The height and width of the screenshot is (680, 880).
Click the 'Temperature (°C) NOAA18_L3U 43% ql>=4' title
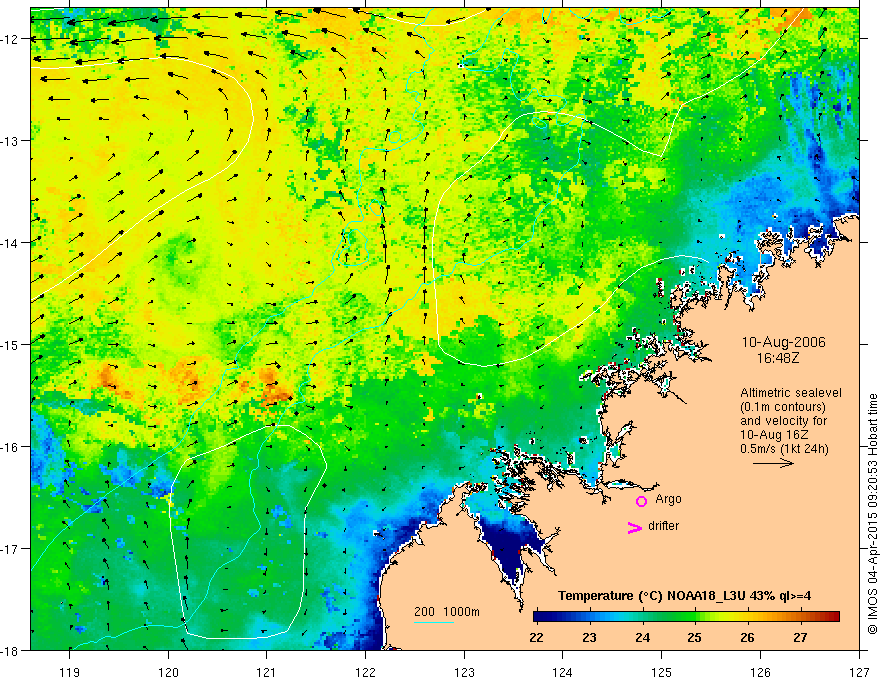[684, 596]
